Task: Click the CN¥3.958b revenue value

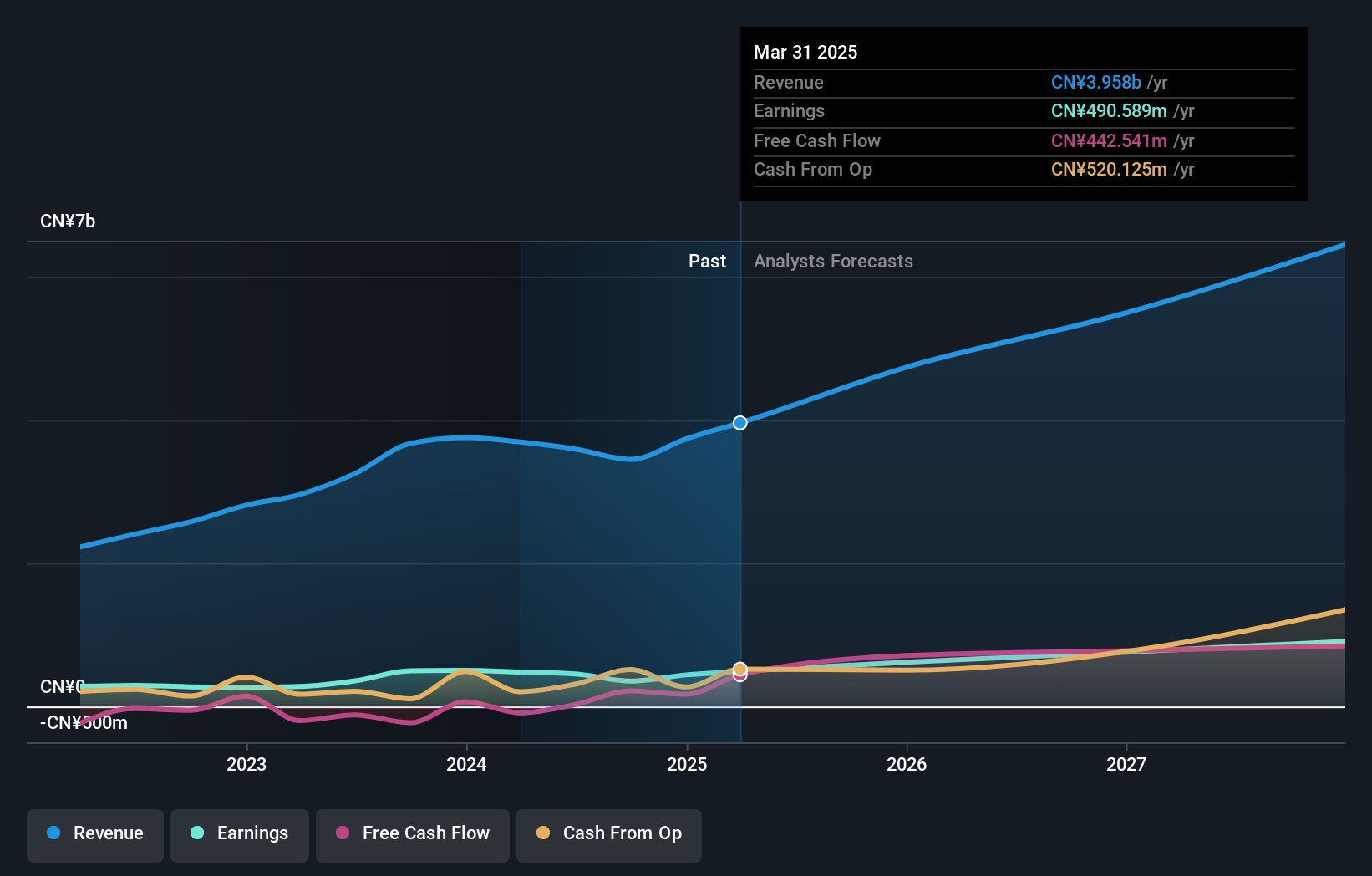Action: pos(1096,83)
